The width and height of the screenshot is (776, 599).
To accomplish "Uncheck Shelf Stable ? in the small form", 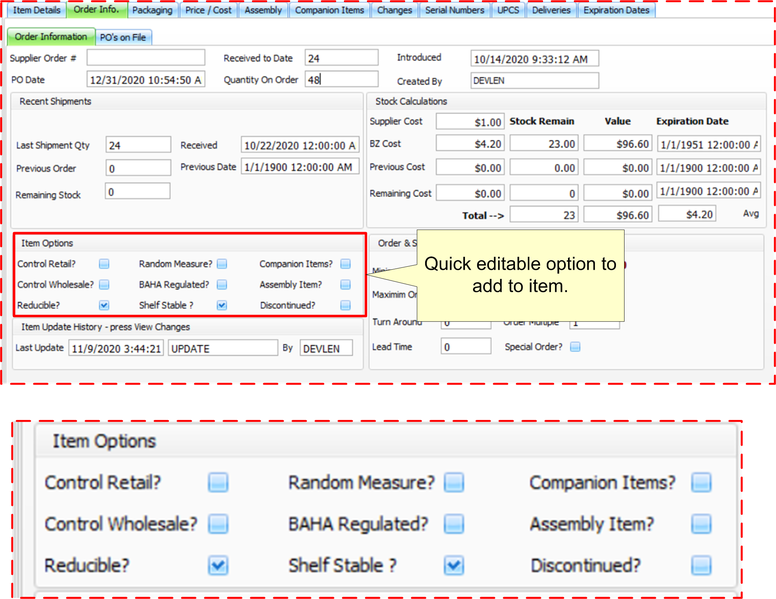I will (222, 305).
